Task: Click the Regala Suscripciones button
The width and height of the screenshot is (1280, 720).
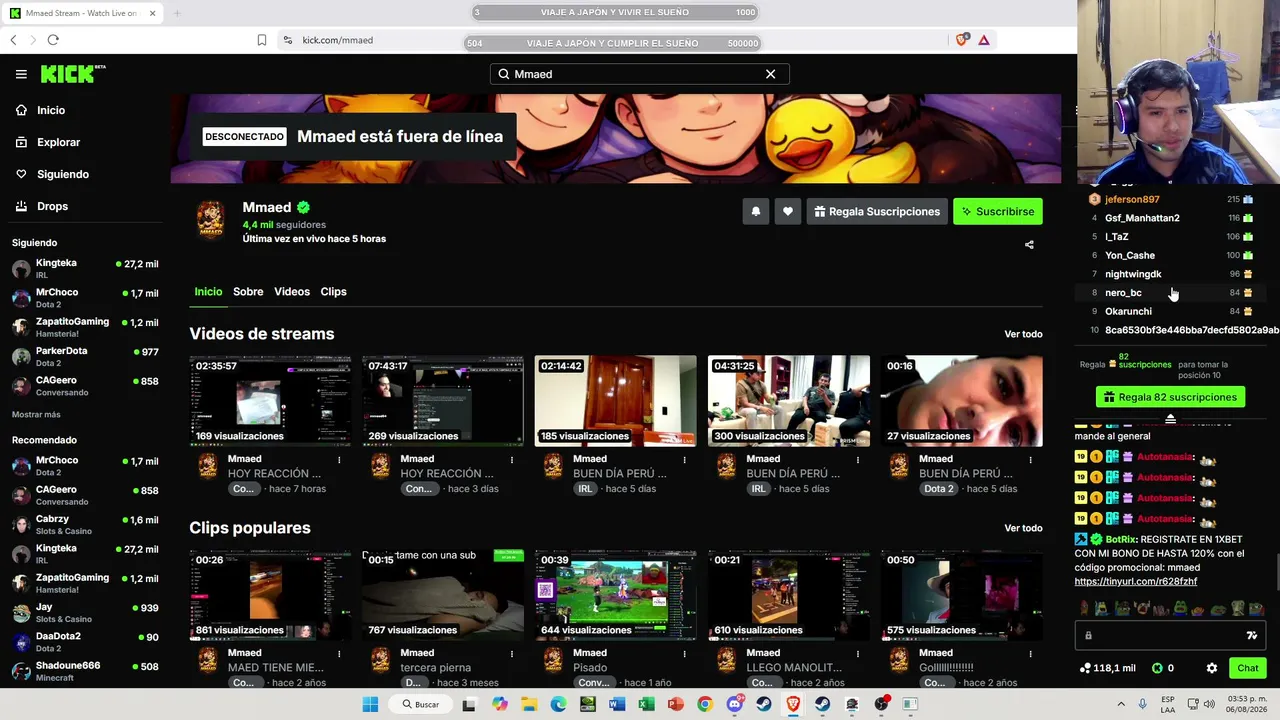Action: [877, 211]
